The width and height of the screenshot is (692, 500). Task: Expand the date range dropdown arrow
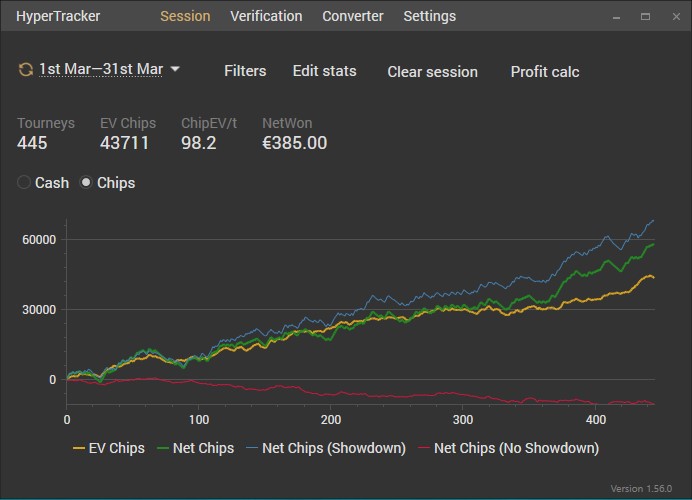coord(175,69)
